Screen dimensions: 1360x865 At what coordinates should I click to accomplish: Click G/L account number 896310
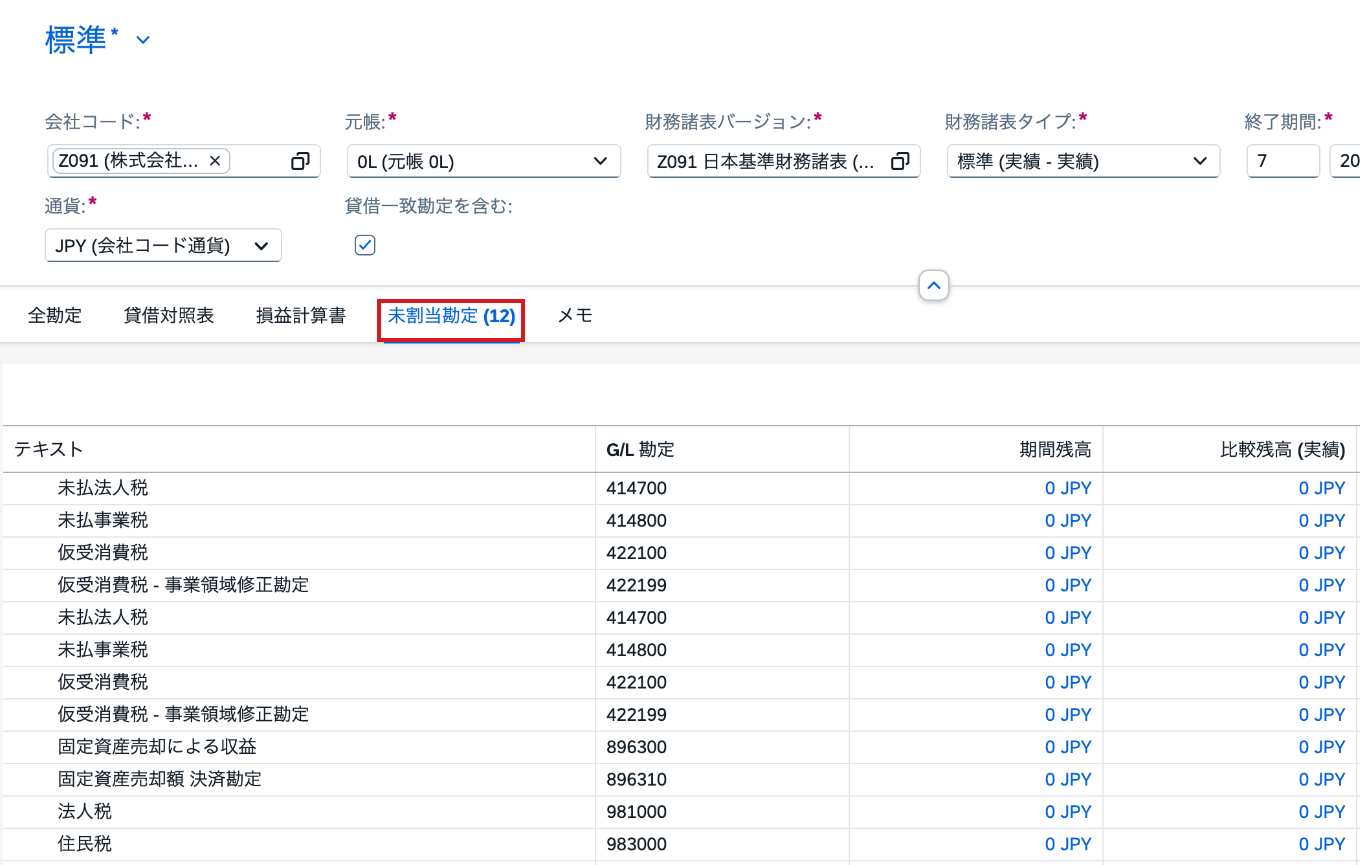(636, 779)
